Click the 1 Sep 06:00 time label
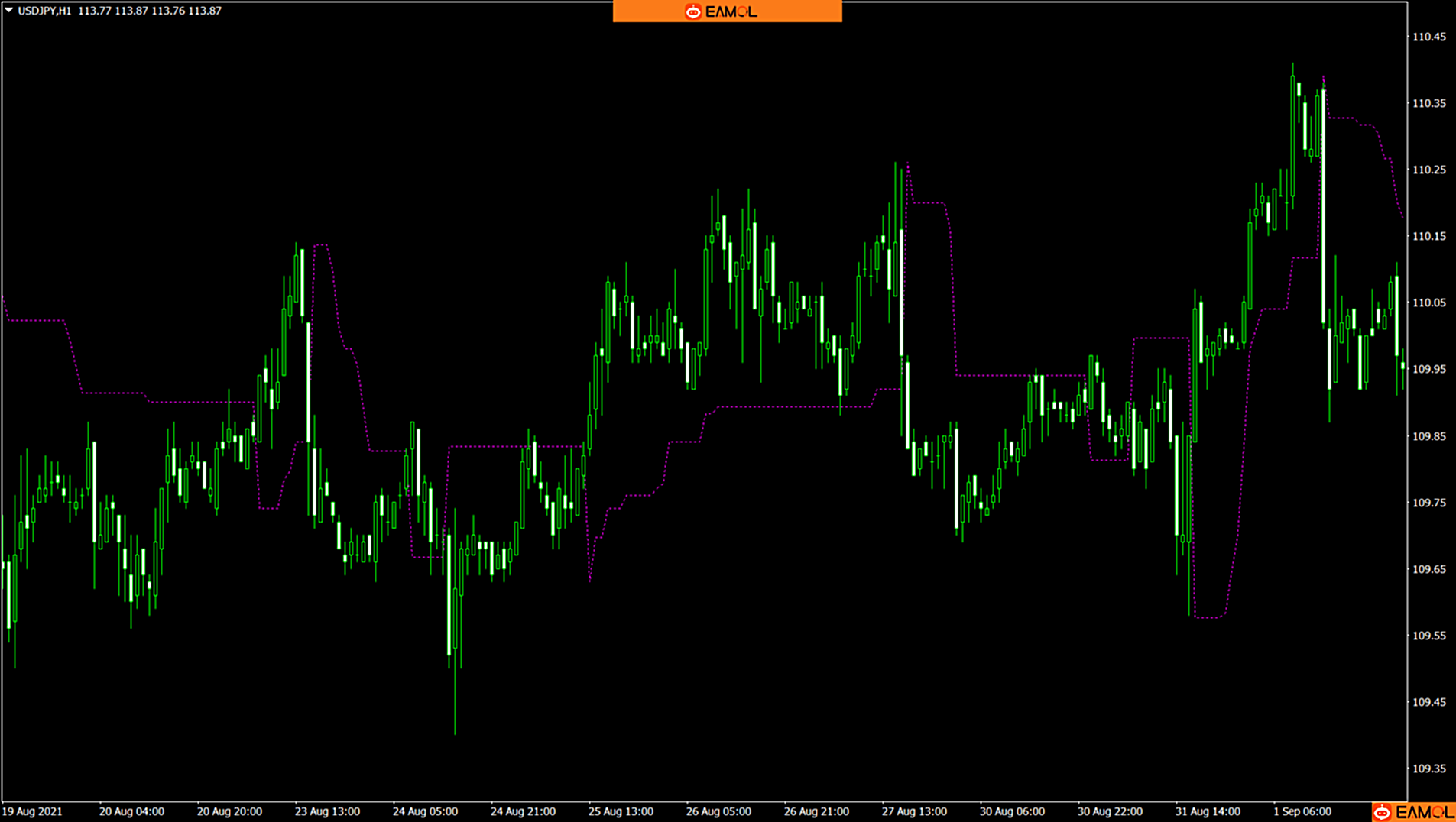The width and height of the screenshot is (1456, 822). (1302, 811)
